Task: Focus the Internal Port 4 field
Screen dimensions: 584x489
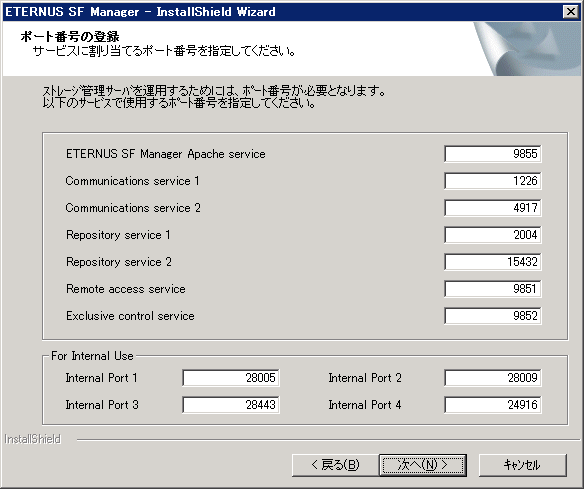Action: coord(492,405)
